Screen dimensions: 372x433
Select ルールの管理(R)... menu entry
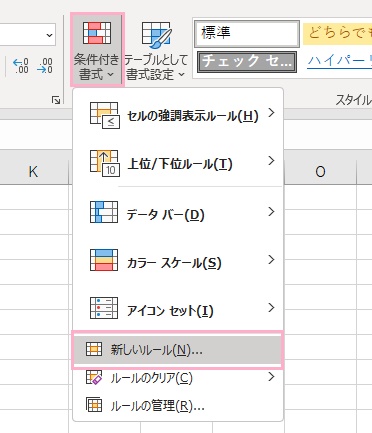(178, 406)
